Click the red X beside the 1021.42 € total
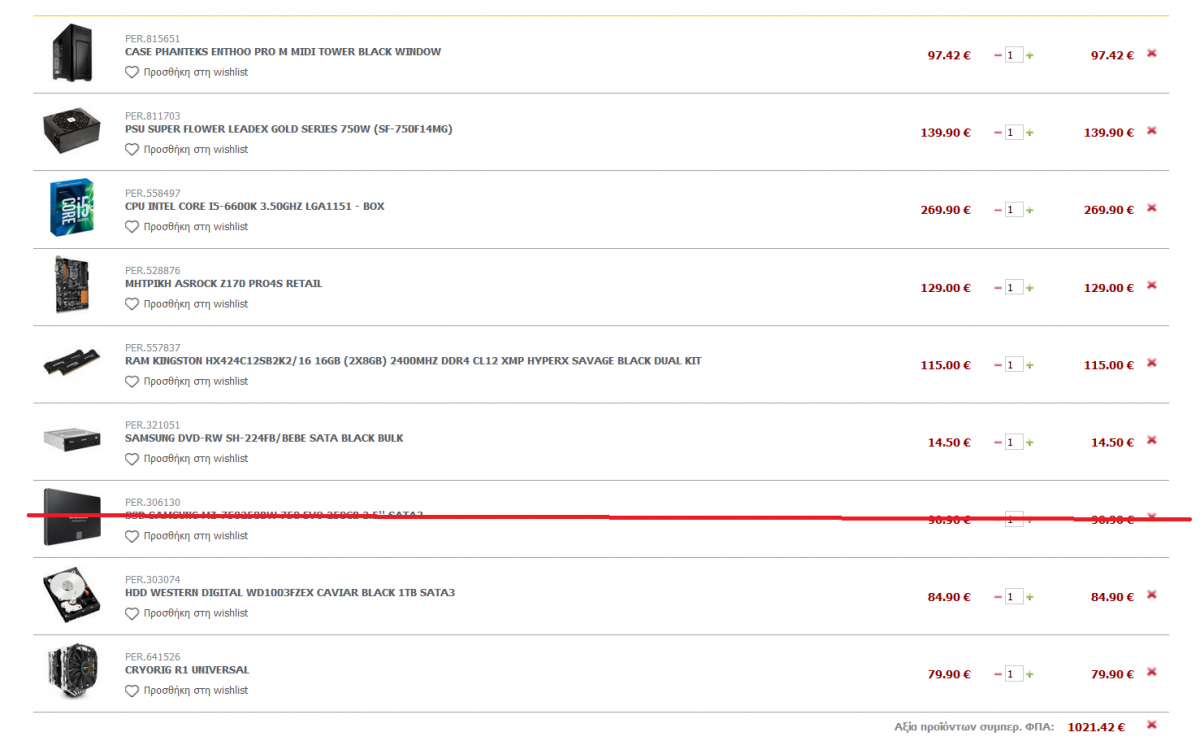Image resolution: width=1200 pixels, height=741 pixels. [1151, 725]
